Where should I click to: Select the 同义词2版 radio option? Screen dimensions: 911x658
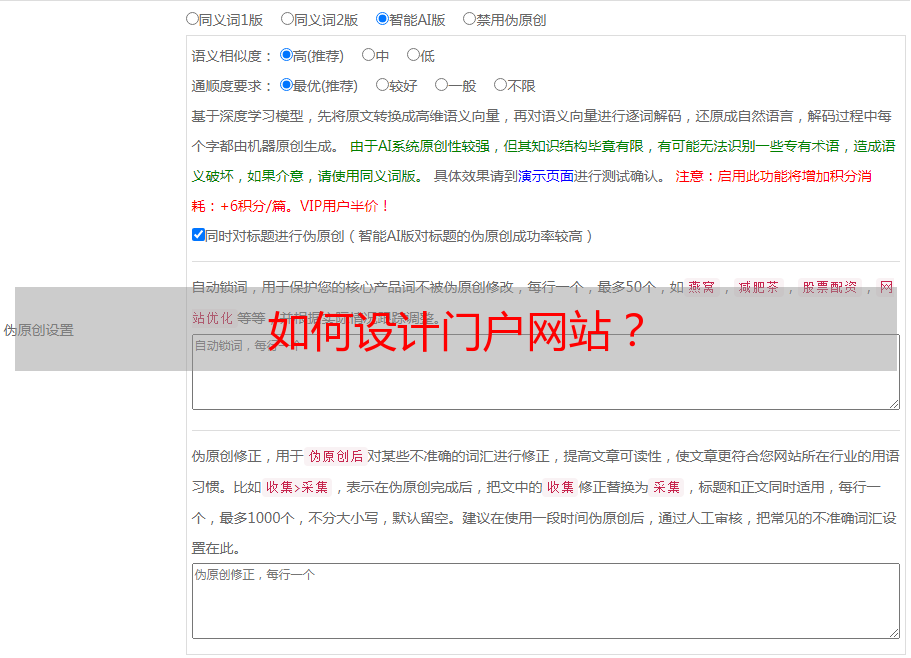[287, 19]
